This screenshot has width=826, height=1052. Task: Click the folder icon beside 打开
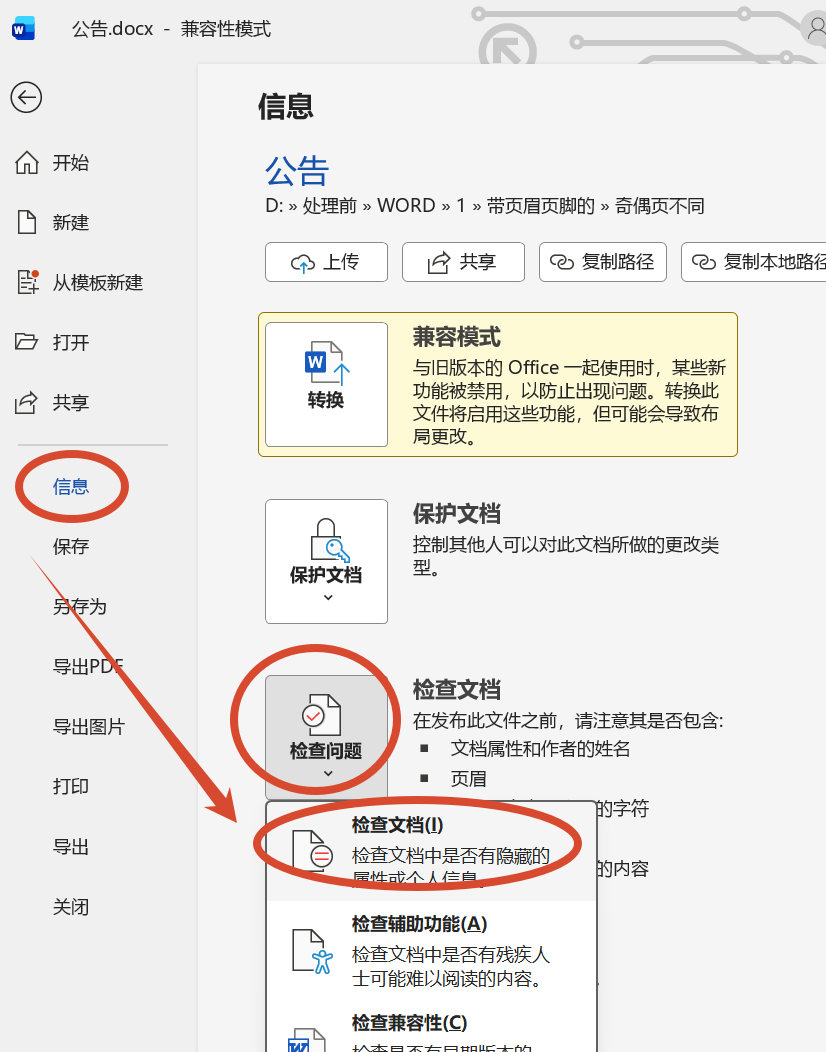tap(26, 341)
